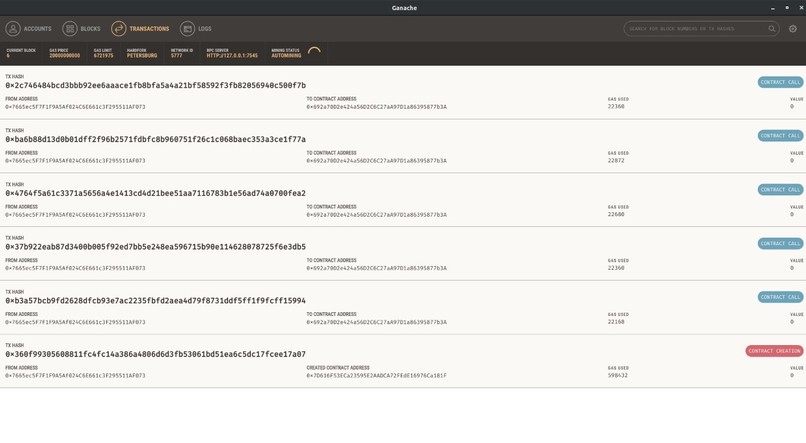The width and height of the screenshot is (806, 443).
Task: Click Contract Call badge of 0xb3a57bcb transaction
Action: [780, 297]
